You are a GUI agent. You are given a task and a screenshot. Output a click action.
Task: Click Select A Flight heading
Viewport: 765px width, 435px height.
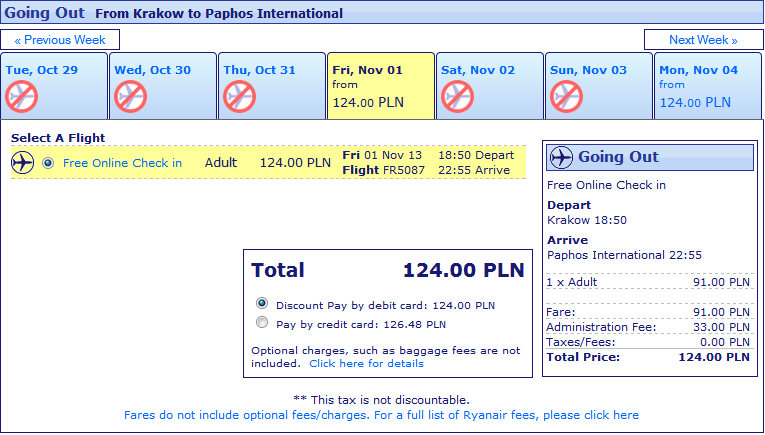coord(58,138)
